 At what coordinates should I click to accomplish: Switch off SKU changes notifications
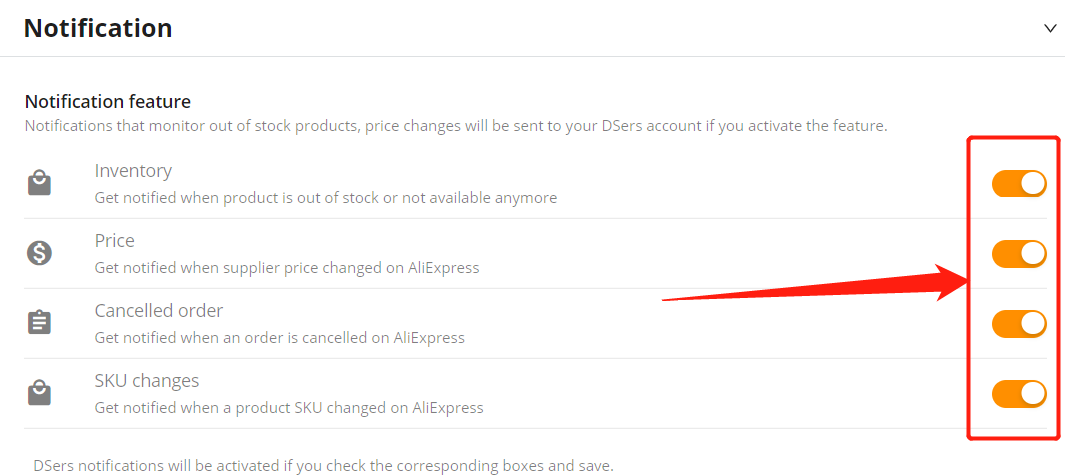[1019, 393]
